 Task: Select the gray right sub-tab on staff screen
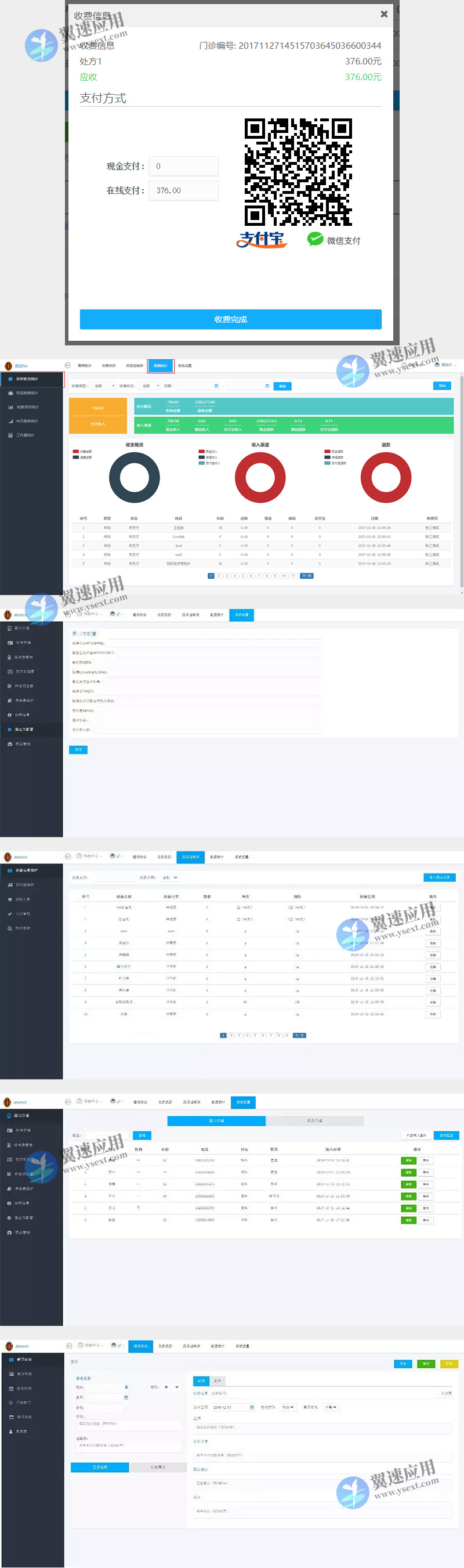[x=314, y=1120]
